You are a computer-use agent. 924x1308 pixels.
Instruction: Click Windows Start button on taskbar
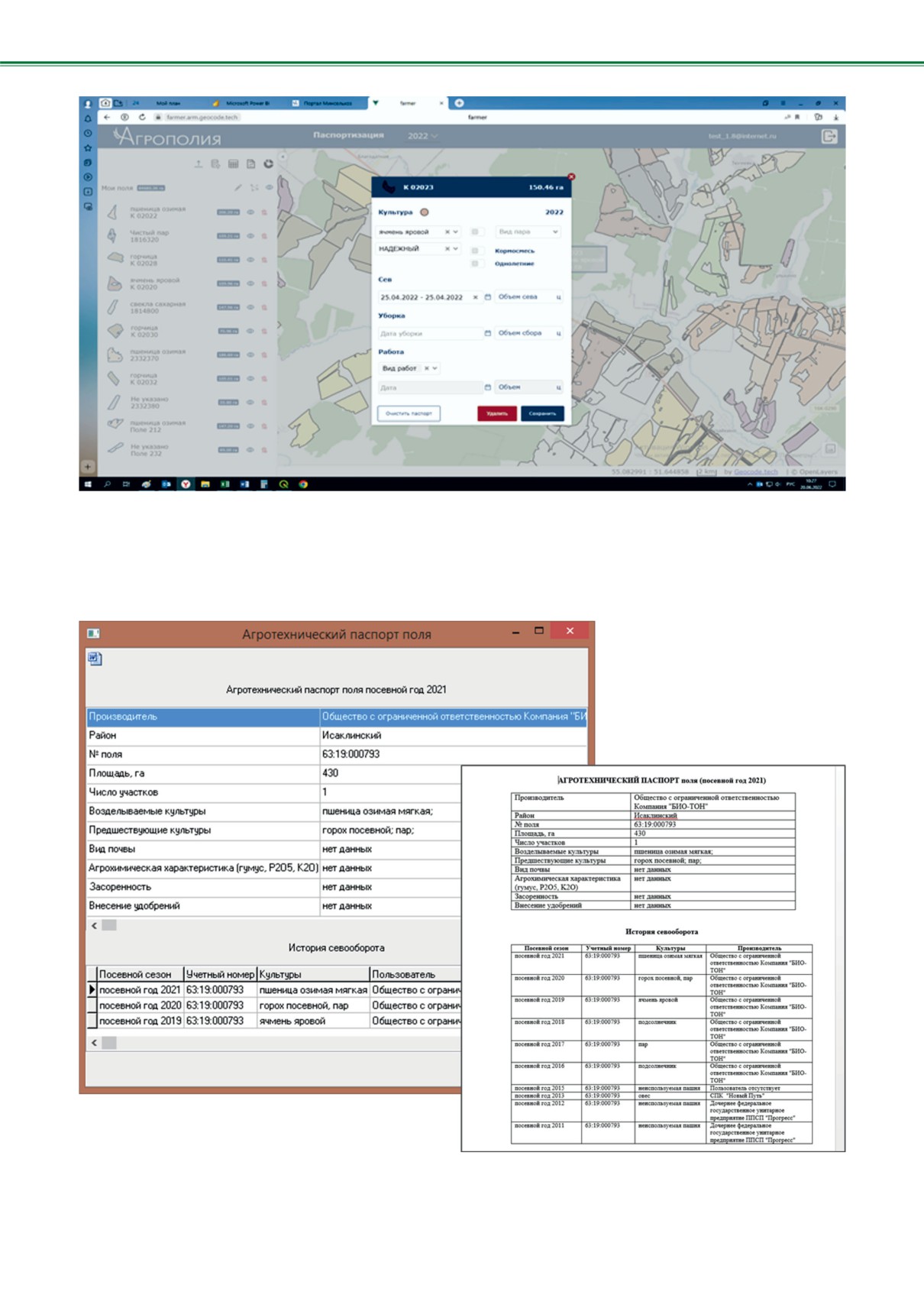(87, 484)
